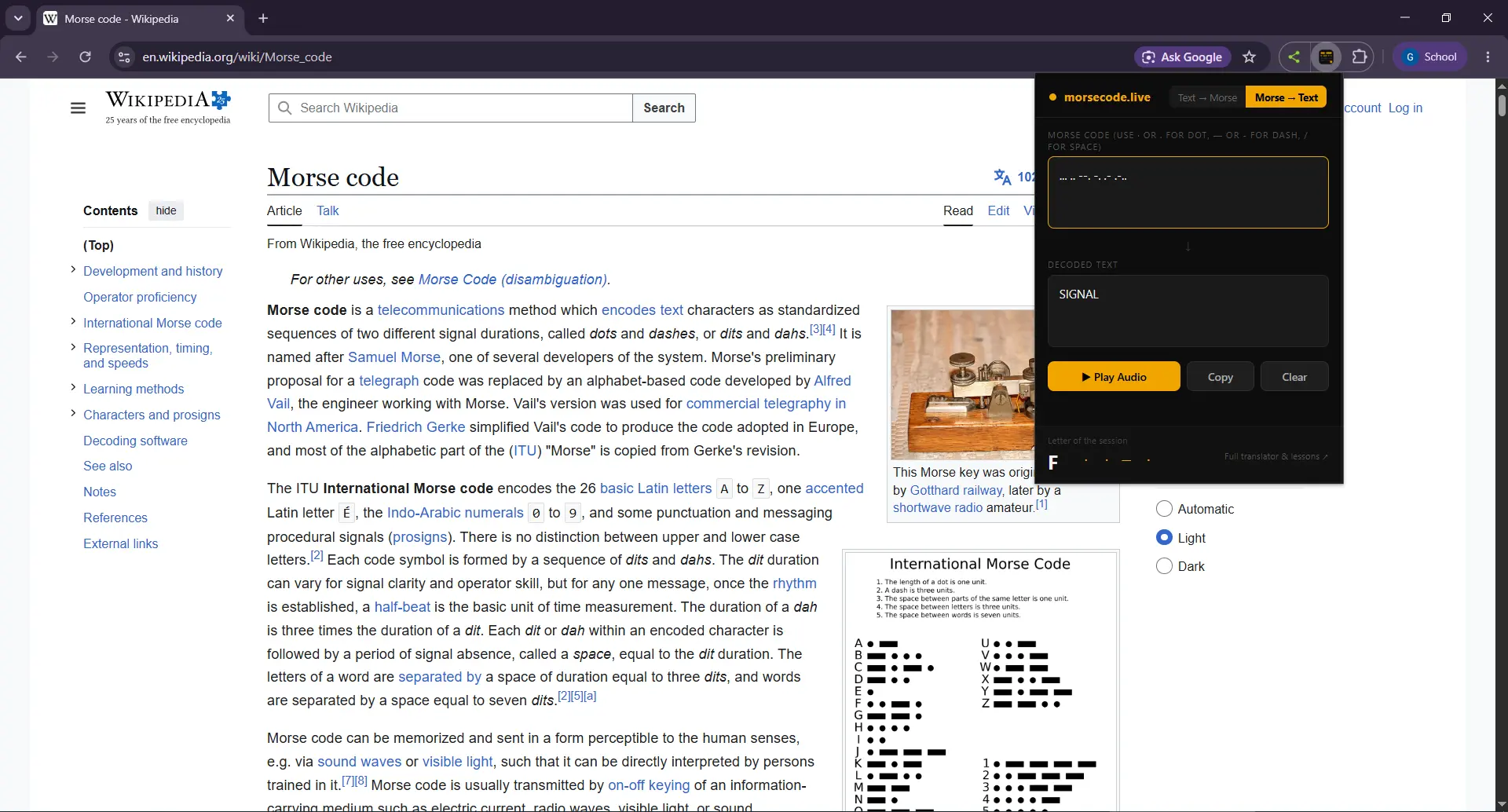Screen dimensions: 1508x812
Task: Open the Gotthard railway link
Action: [956, 490]
